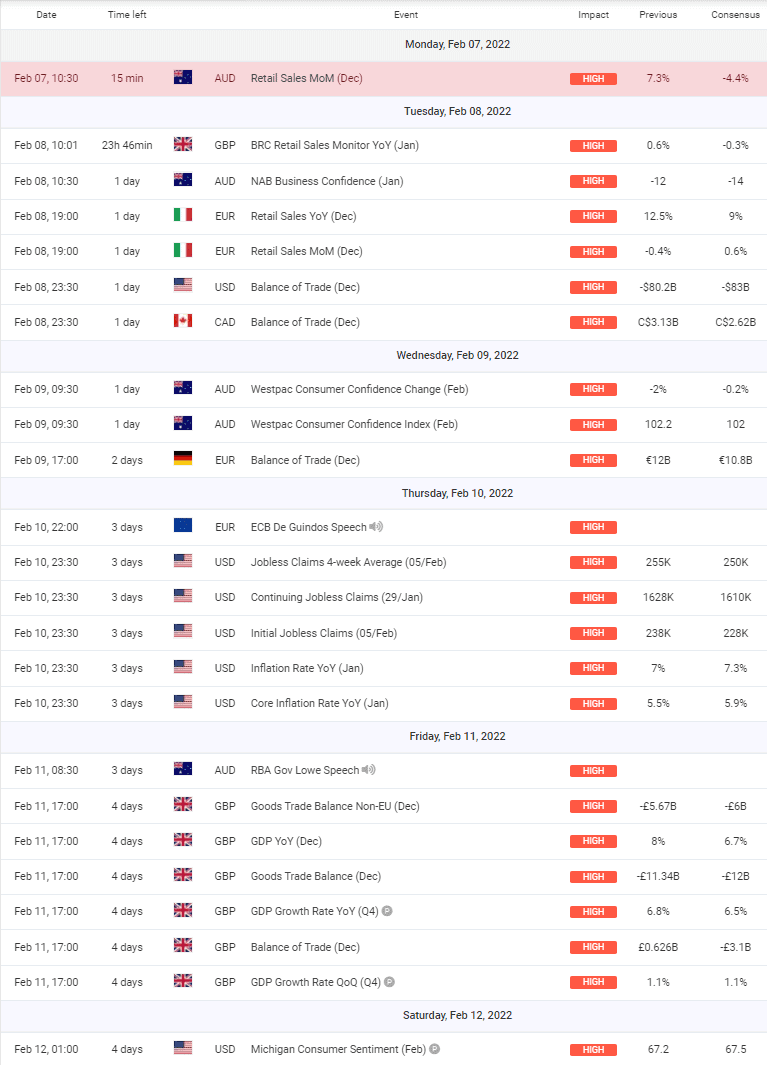Click the -£11.34B previous value
Image resolution: width=767 pixels, height=1065 pixels.
[658, 876]
